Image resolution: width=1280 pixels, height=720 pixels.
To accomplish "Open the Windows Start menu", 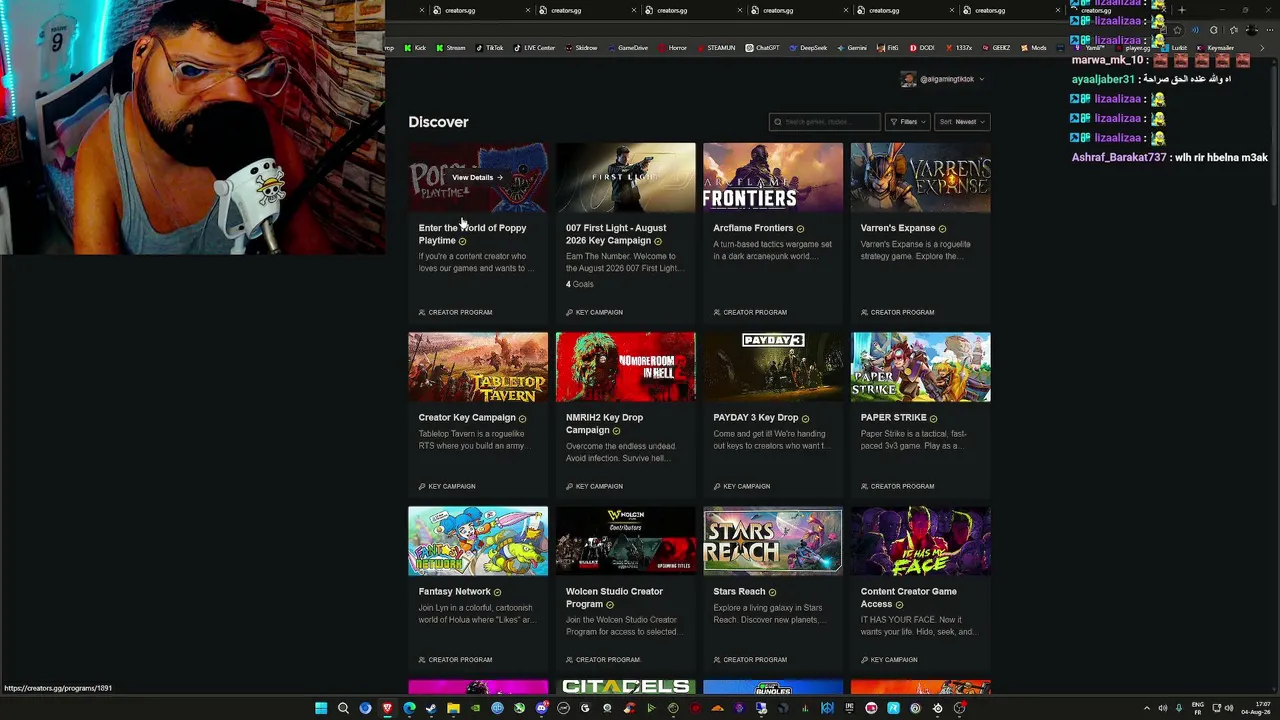I will click(x=321, y=708).
